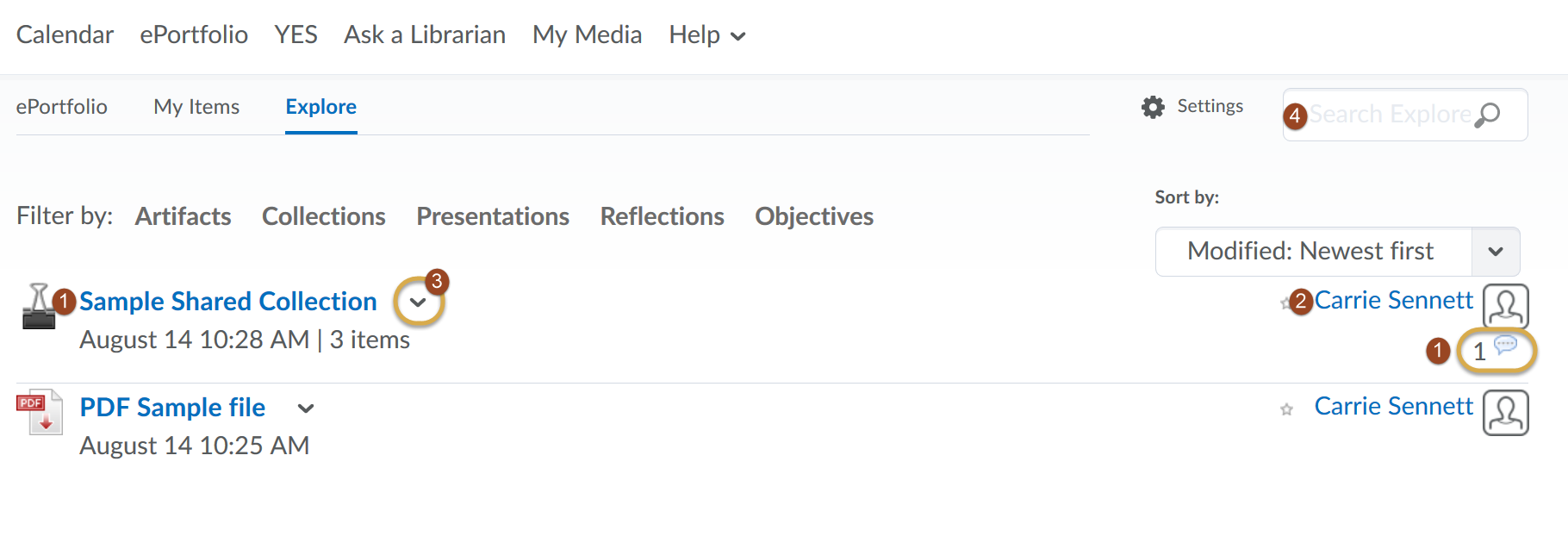Switch to the My Items tab

(196, 107)
